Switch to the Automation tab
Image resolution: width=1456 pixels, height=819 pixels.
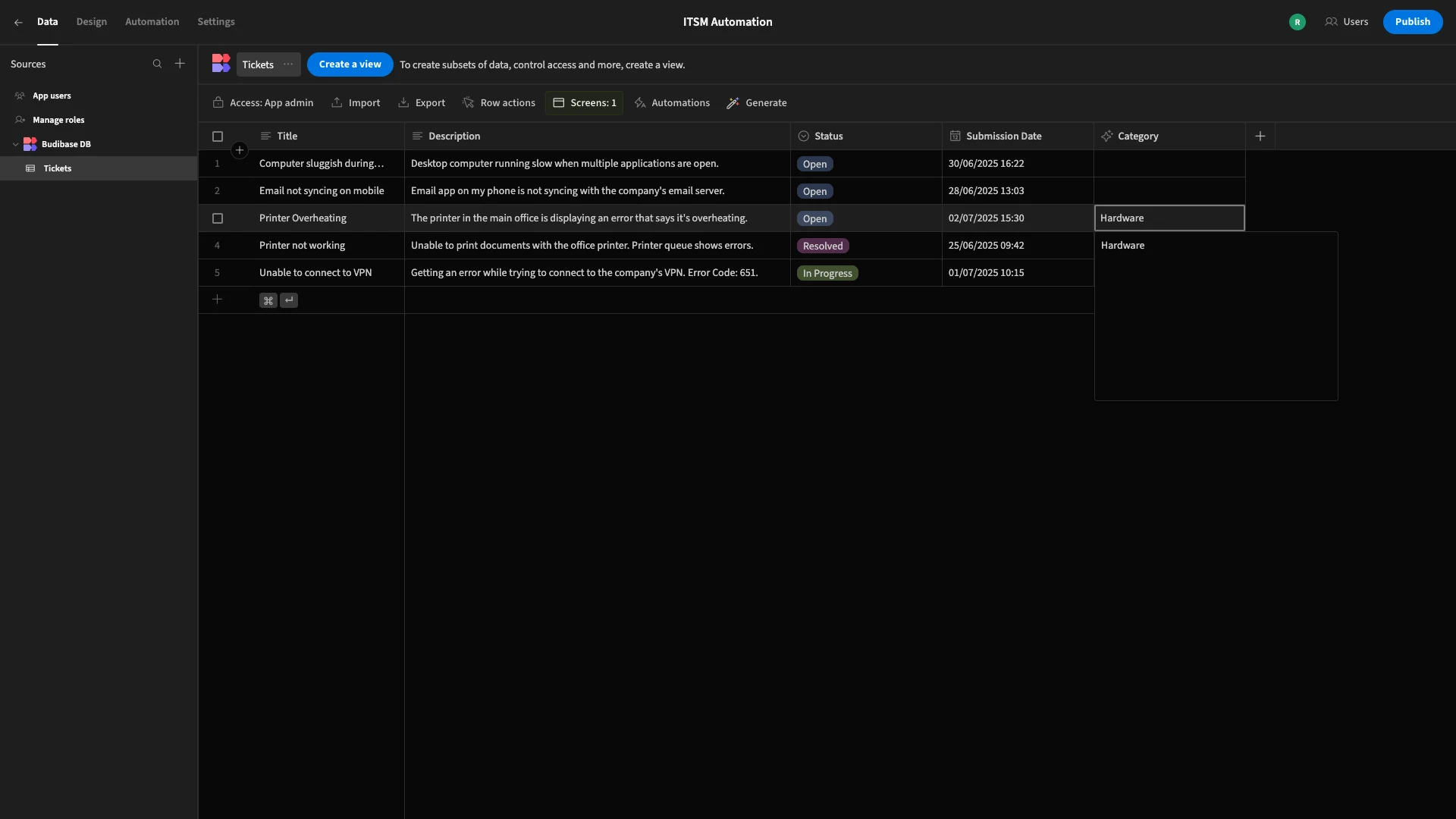coord(152,22)
